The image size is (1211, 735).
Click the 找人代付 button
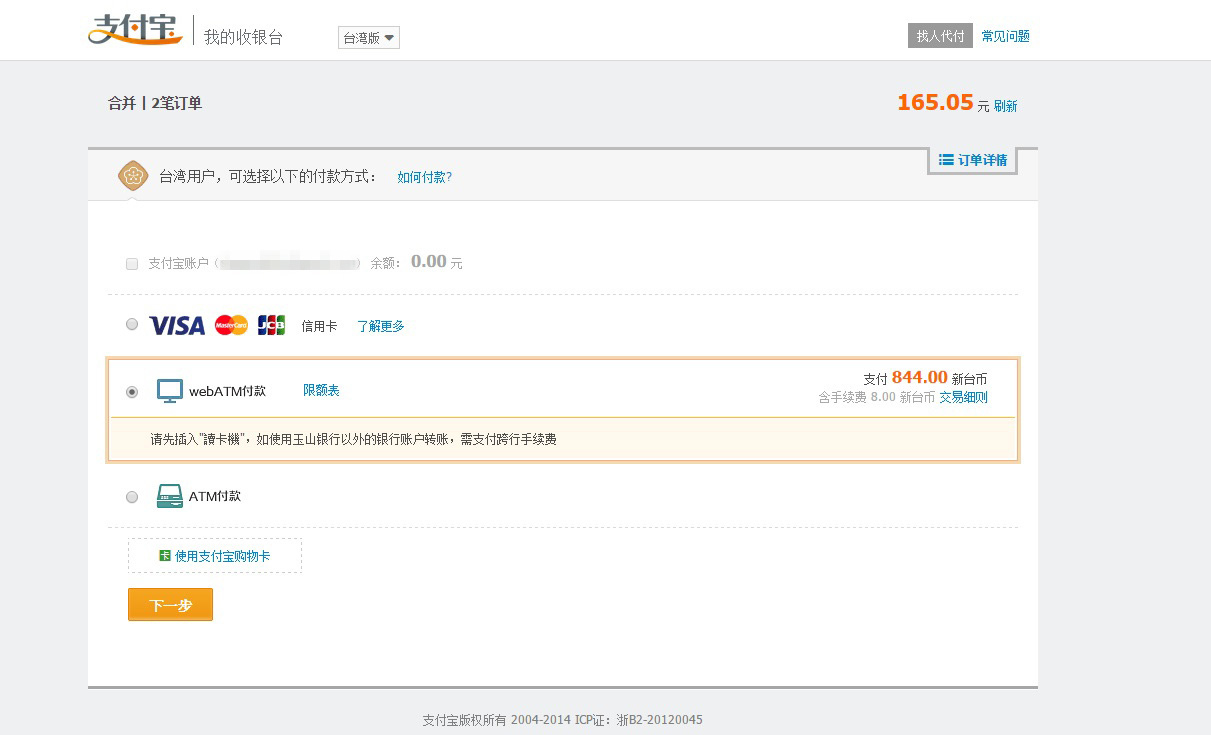pos(940,36)
